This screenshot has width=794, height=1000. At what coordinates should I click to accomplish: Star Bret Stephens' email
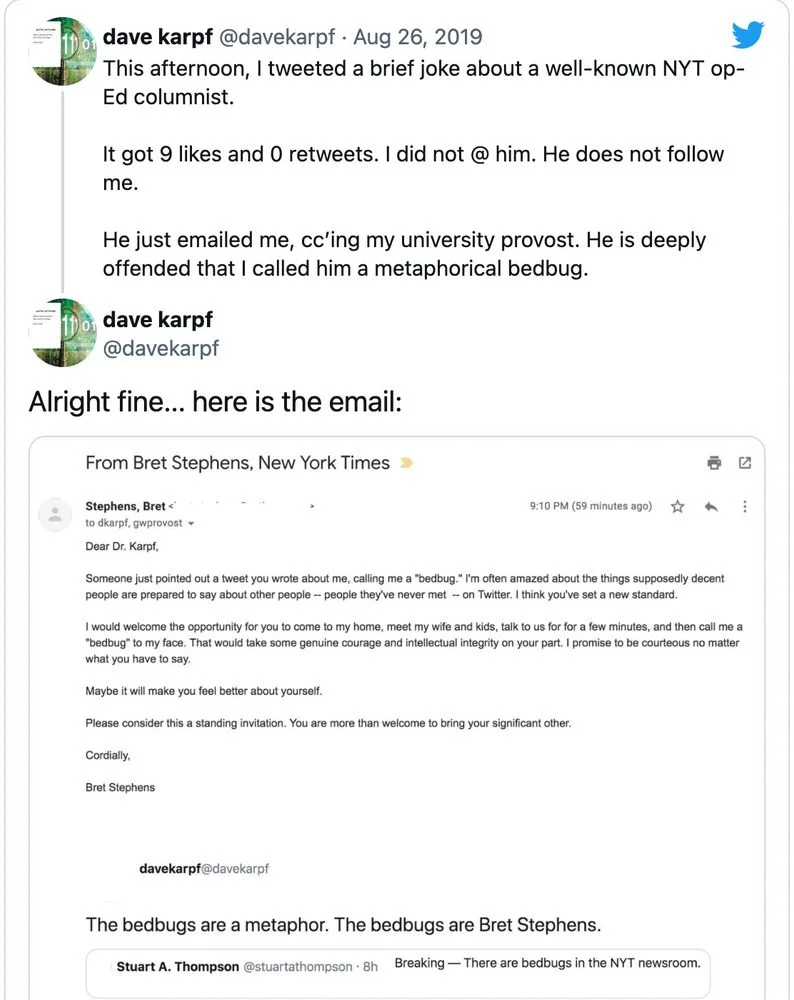coord(677,506)
